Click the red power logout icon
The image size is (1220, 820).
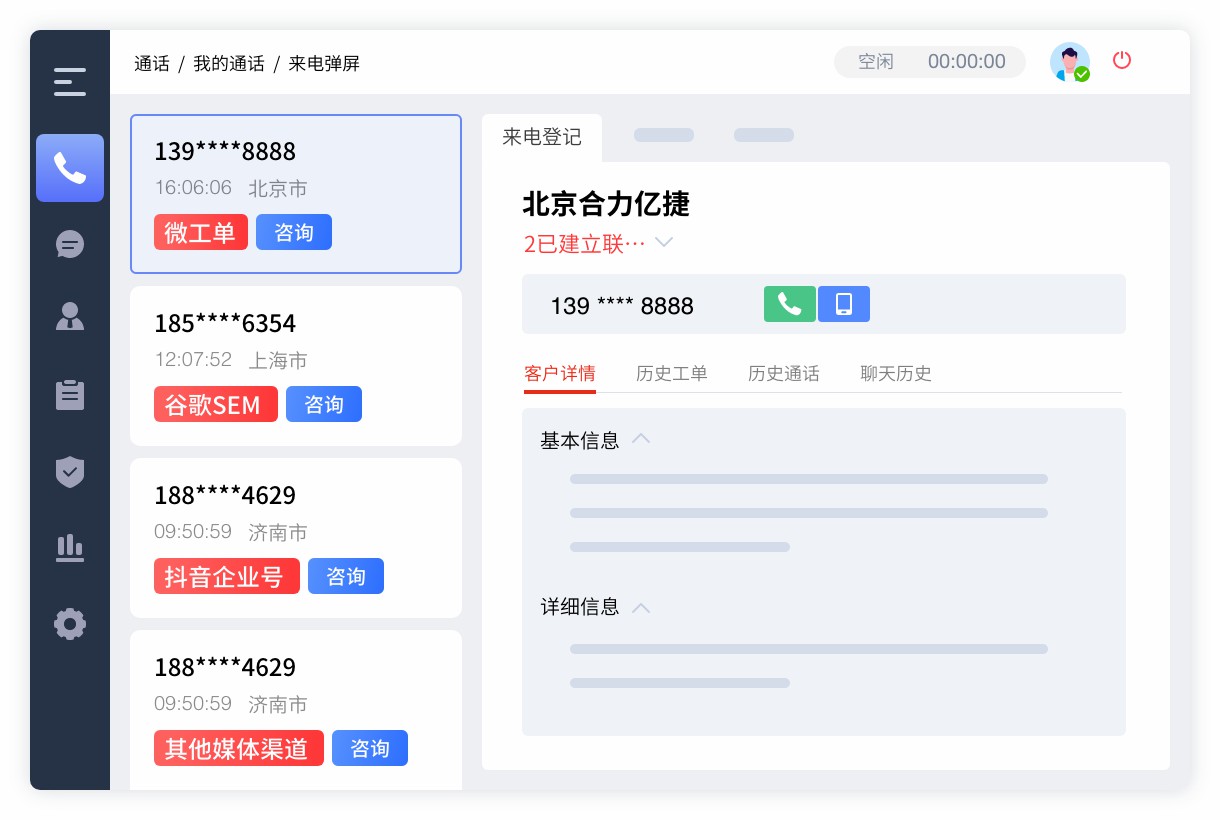tap(1122, 60)
